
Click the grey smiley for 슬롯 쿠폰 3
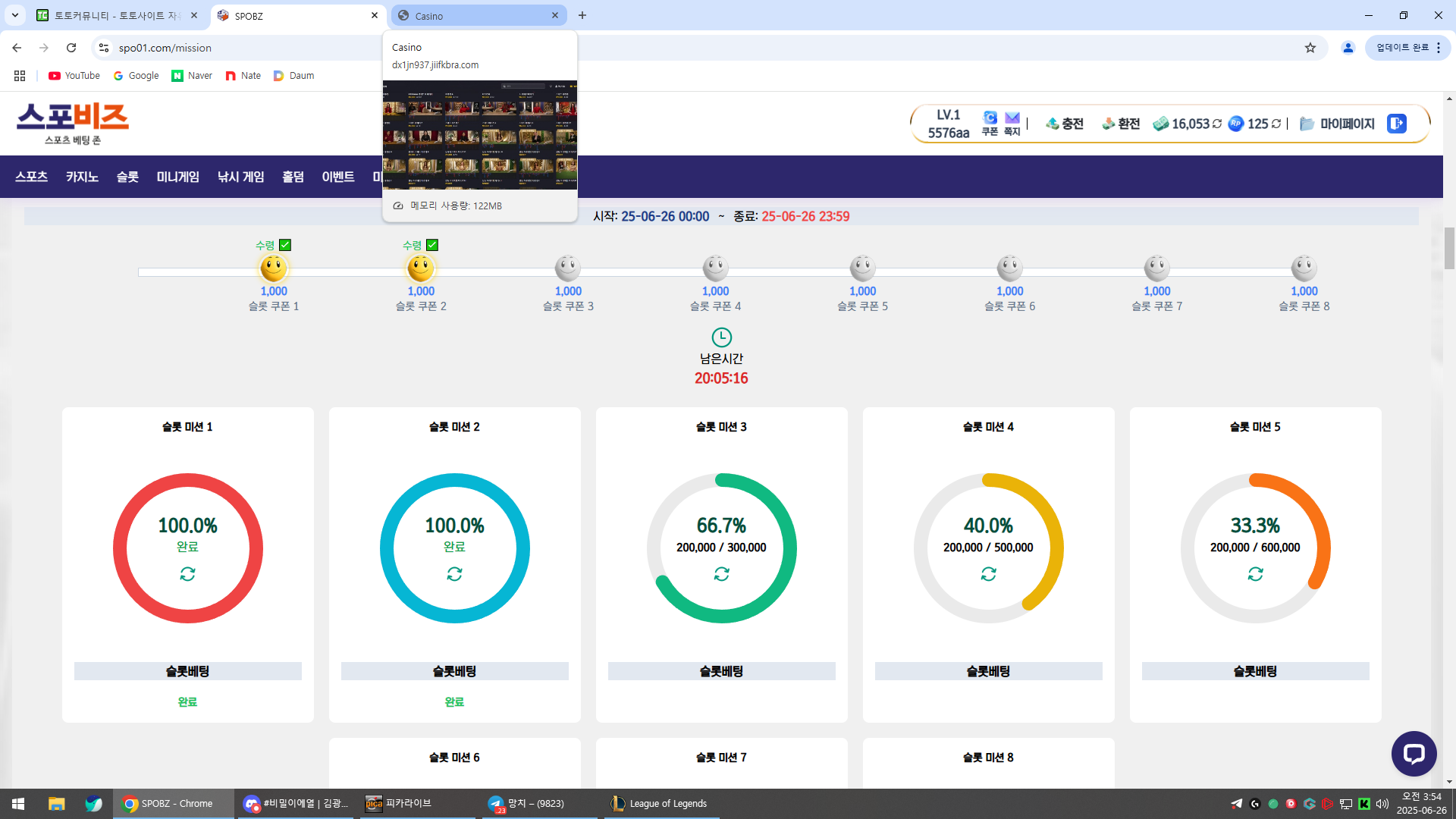click(568, 268)
